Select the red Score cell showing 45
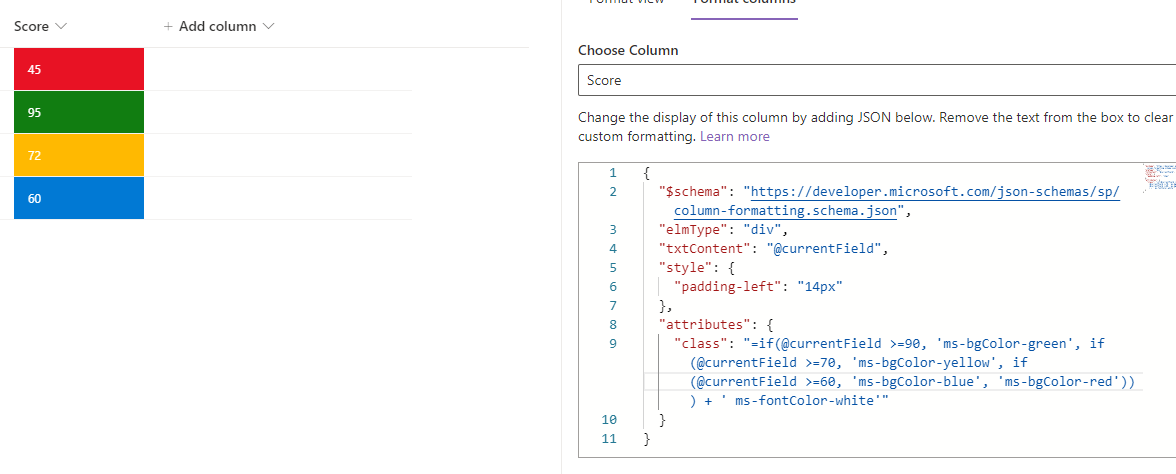Viewport: 1176px width, 474px height. pos(79,69)
